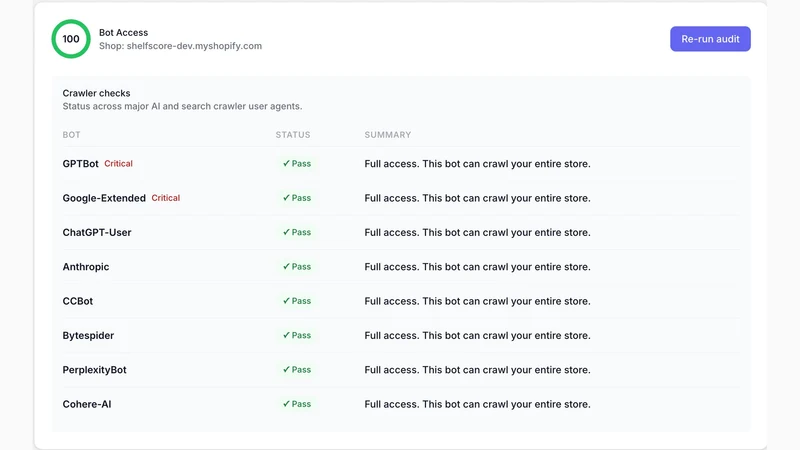Click the Pass status for Google-Extended
The image size is (800, 450).
297,198
